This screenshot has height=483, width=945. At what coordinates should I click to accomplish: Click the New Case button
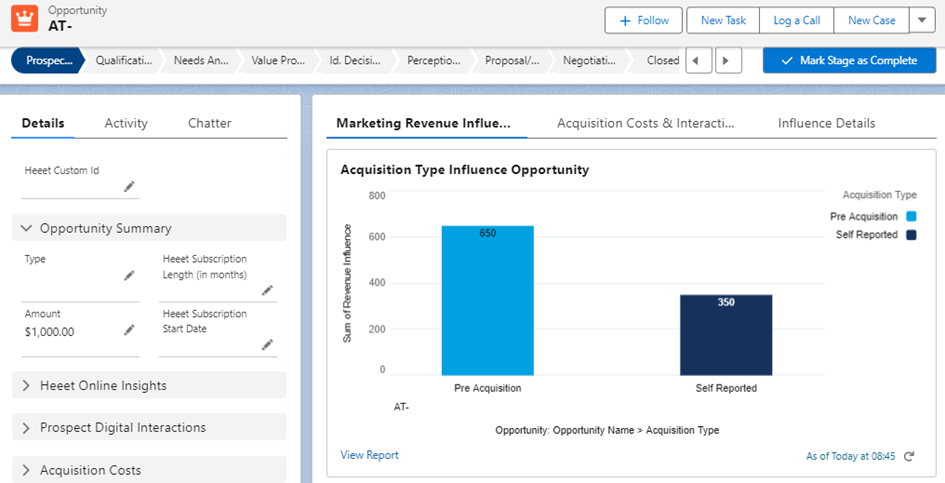(x=871, y=21)
